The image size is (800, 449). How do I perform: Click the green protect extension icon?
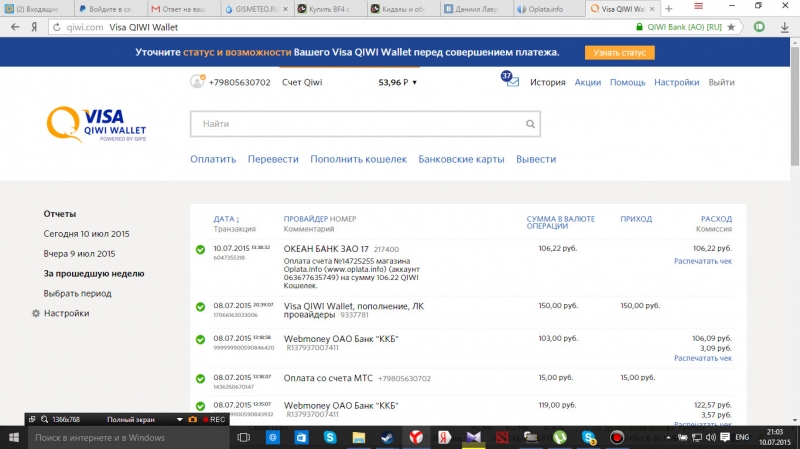coord(759,27)
